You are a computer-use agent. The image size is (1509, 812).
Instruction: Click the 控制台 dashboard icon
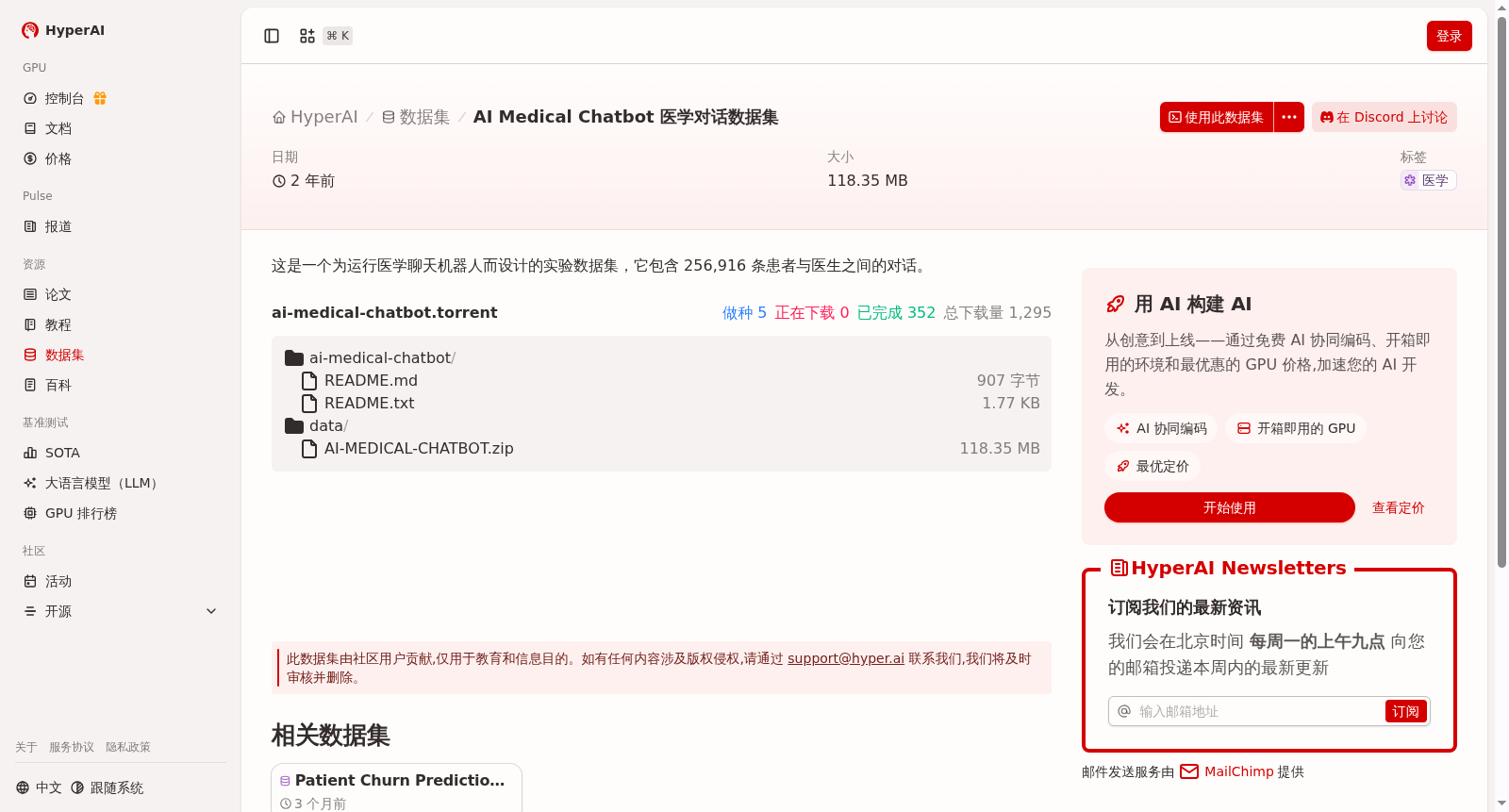point(30,98)
